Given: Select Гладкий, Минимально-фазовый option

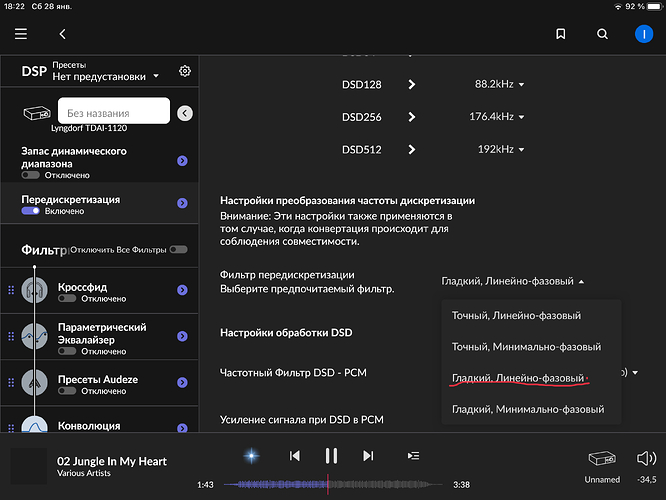Looking at the screenshot, I should (531, 409).
